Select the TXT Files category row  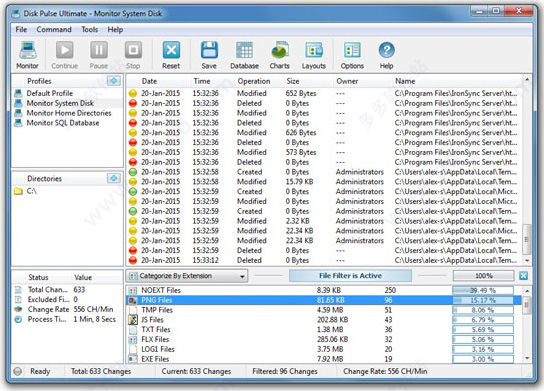324,330
